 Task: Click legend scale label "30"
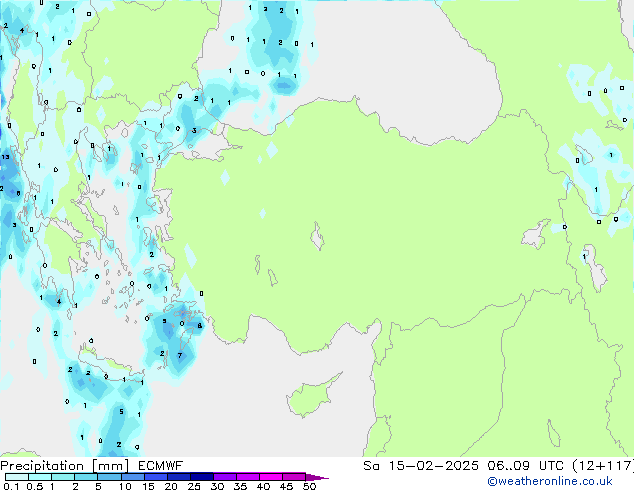point(217,486)
